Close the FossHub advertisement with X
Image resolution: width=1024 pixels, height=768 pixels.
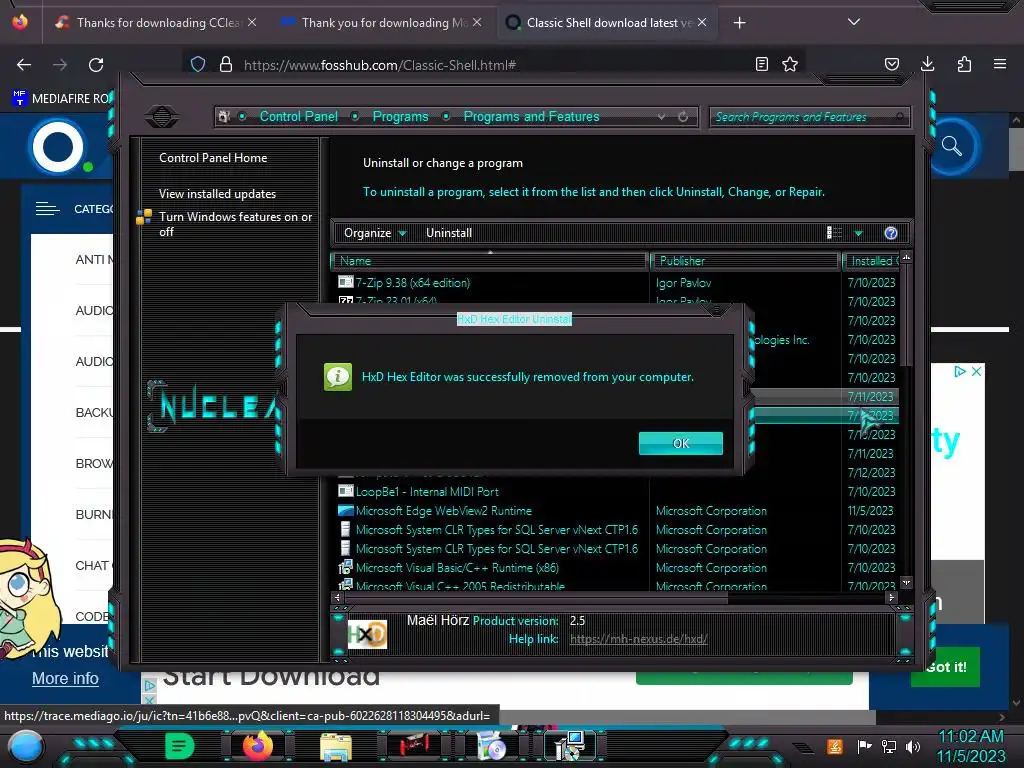click(976, 371)
